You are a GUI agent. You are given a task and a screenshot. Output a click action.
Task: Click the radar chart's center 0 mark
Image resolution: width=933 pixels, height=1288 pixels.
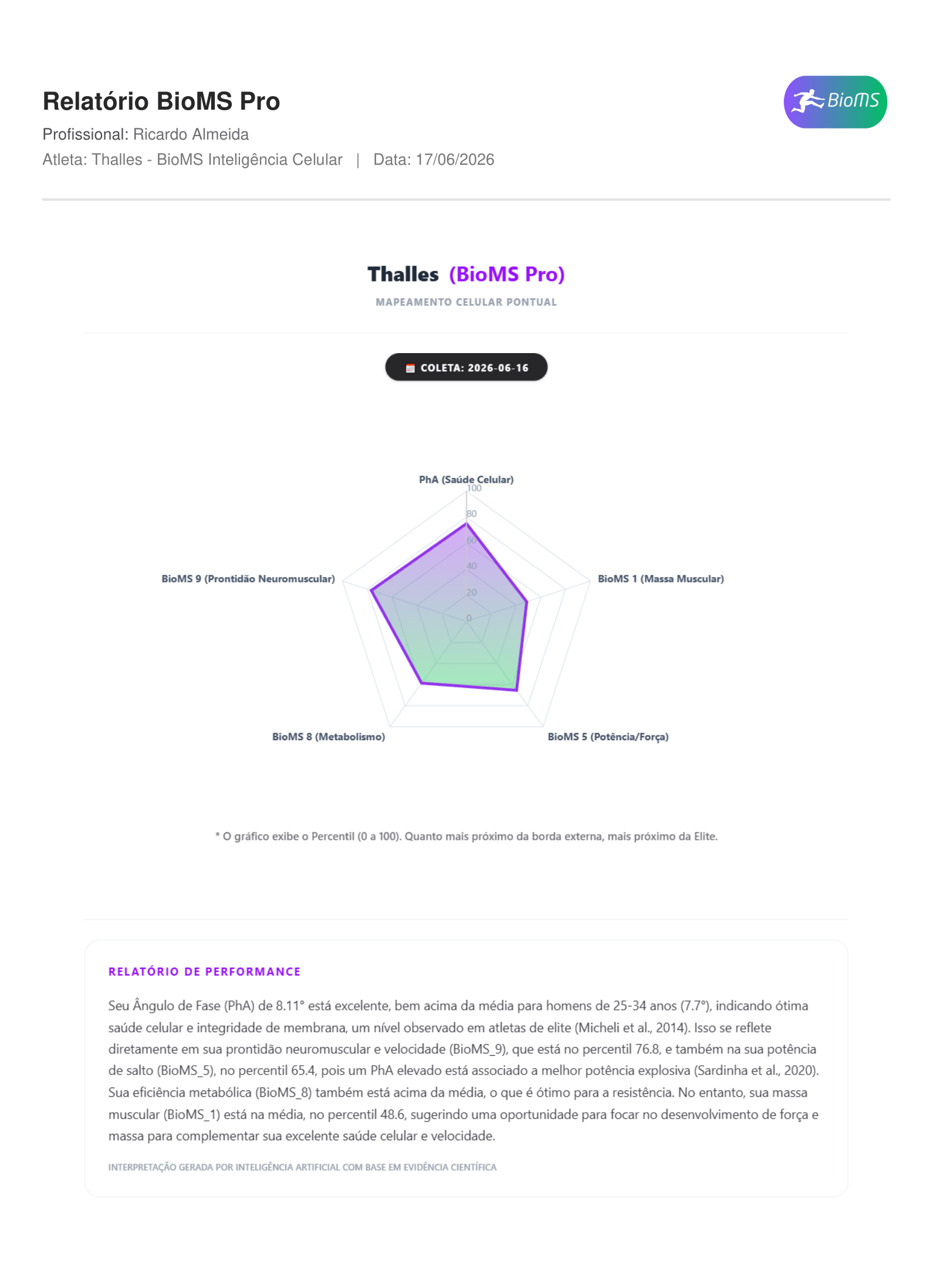(x=469, y=618)
